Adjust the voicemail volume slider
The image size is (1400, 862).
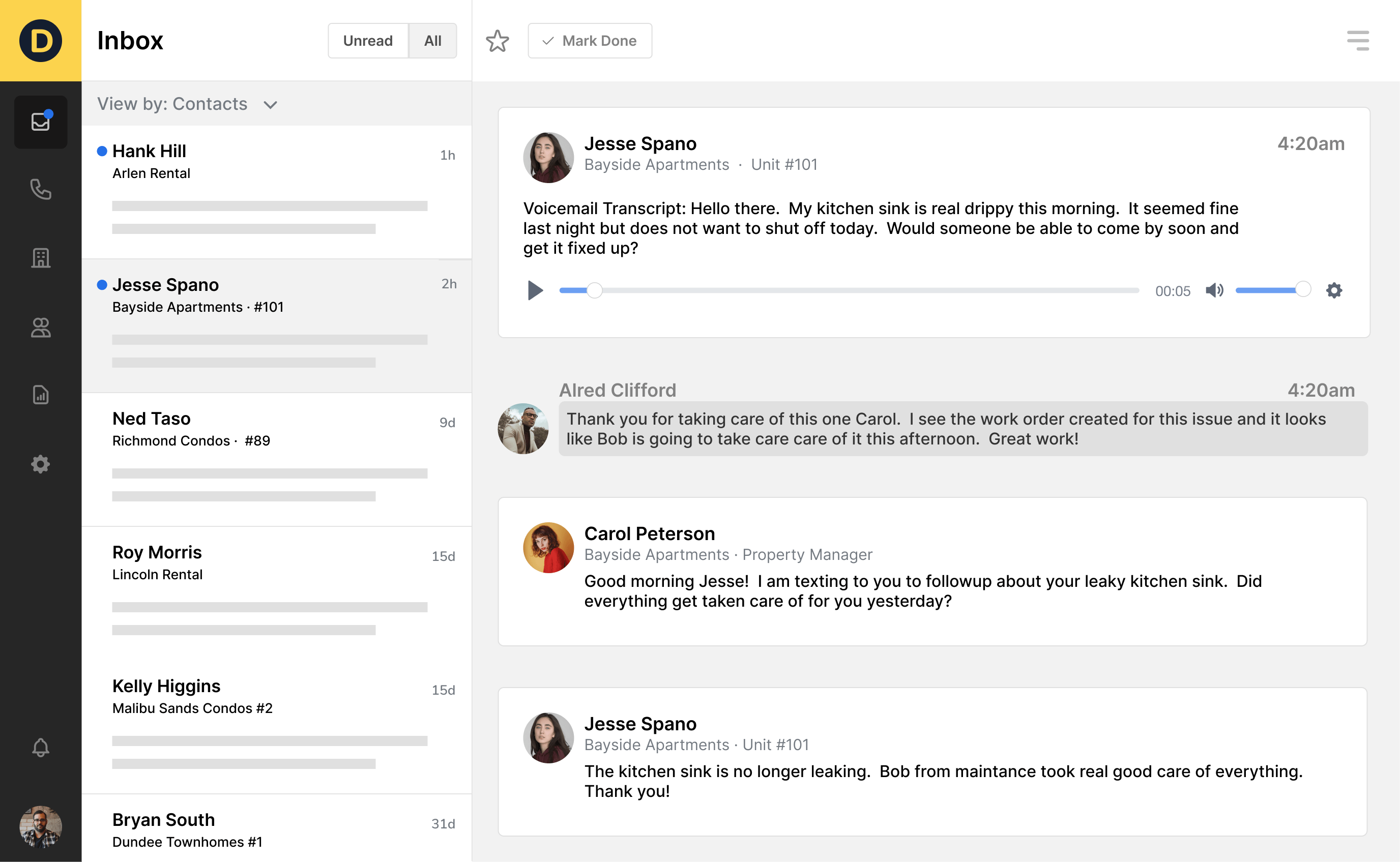click(x=1273, y=290)
